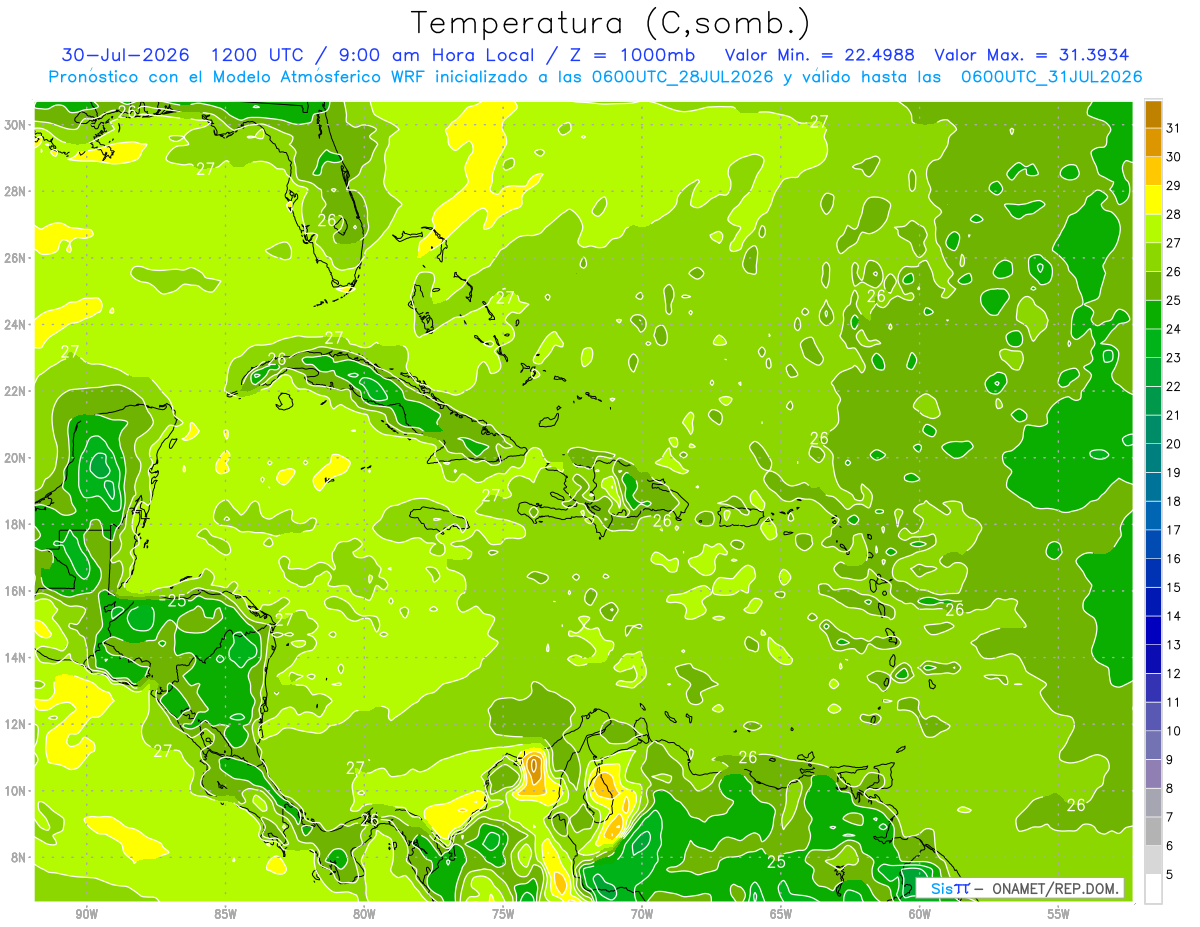This screenshot has height=927, width=1200.
Task: Click legend value "28" on the color scale
Action: pyautogui.click(x=1173, y=214)
